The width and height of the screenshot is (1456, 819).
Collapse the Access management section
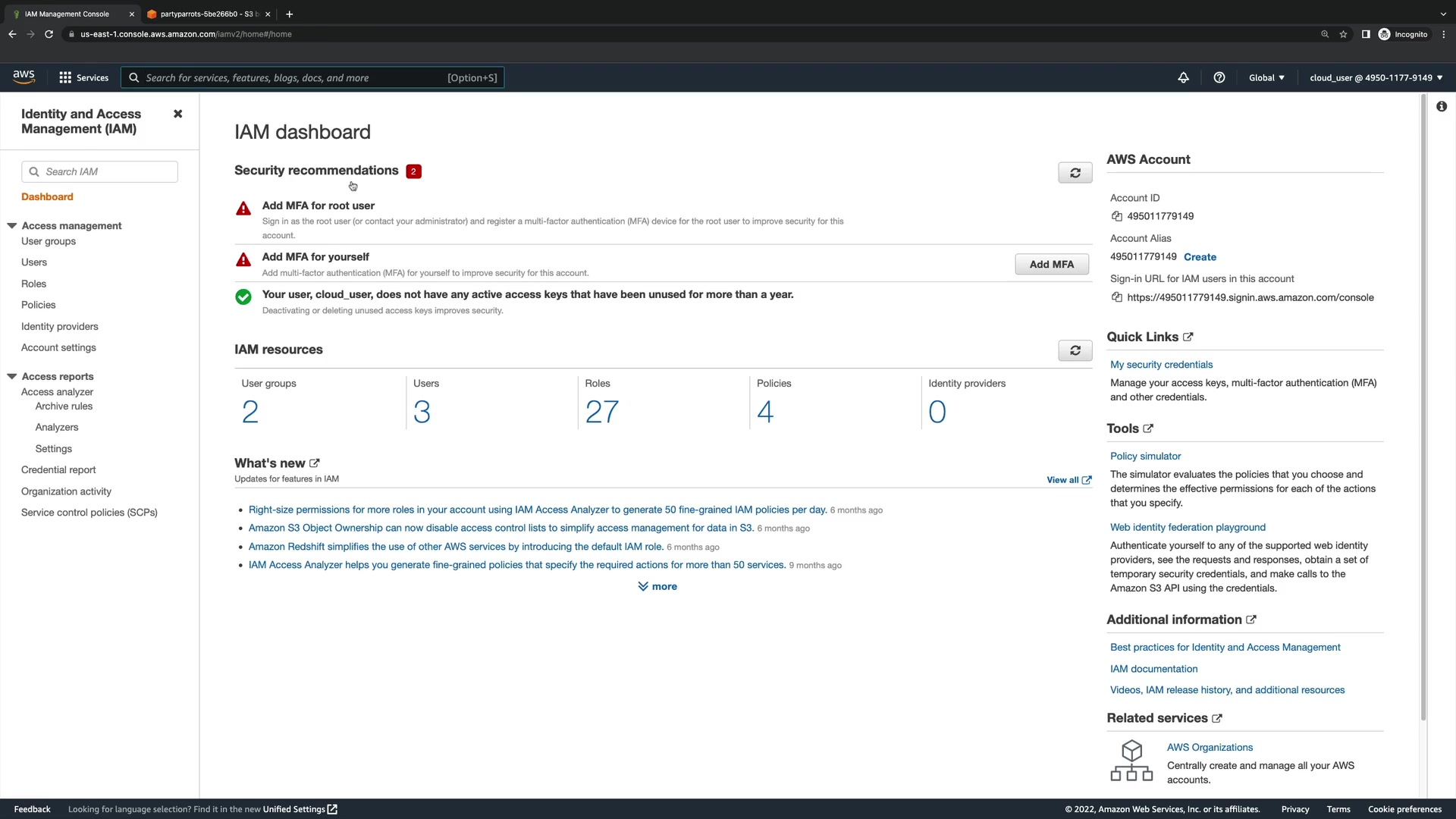tap(12, 226)
